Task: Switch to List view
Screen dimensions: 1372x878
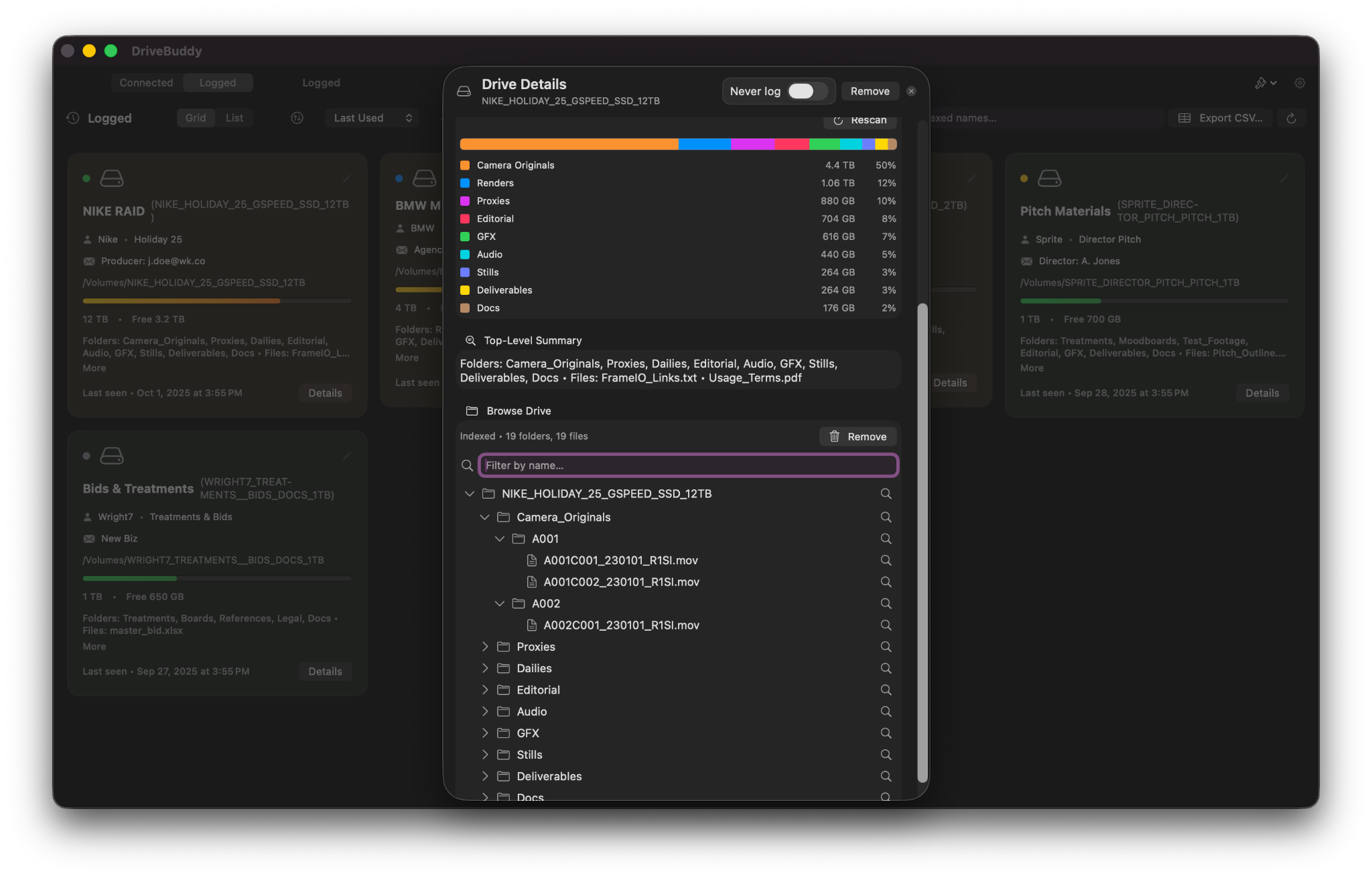Action: (234, 118)
